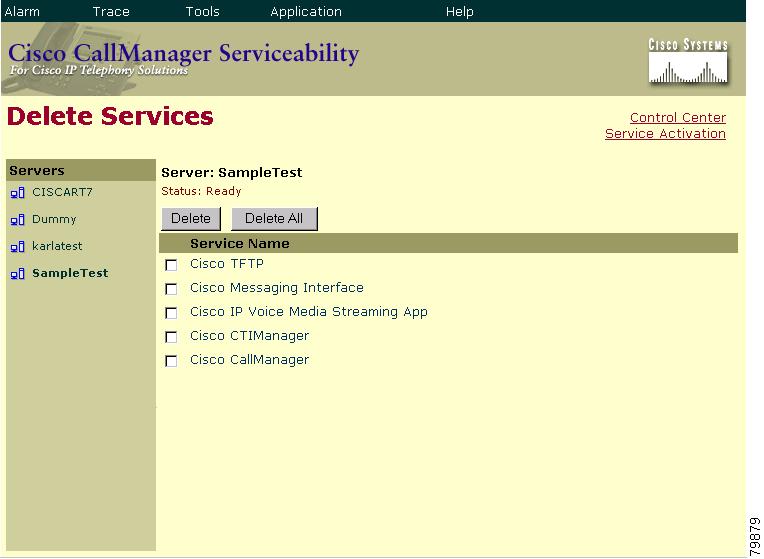This screenshot has height=559, width=764.
Task: Tick the Cisco TFTP checkbox
Action: (171, 265)
